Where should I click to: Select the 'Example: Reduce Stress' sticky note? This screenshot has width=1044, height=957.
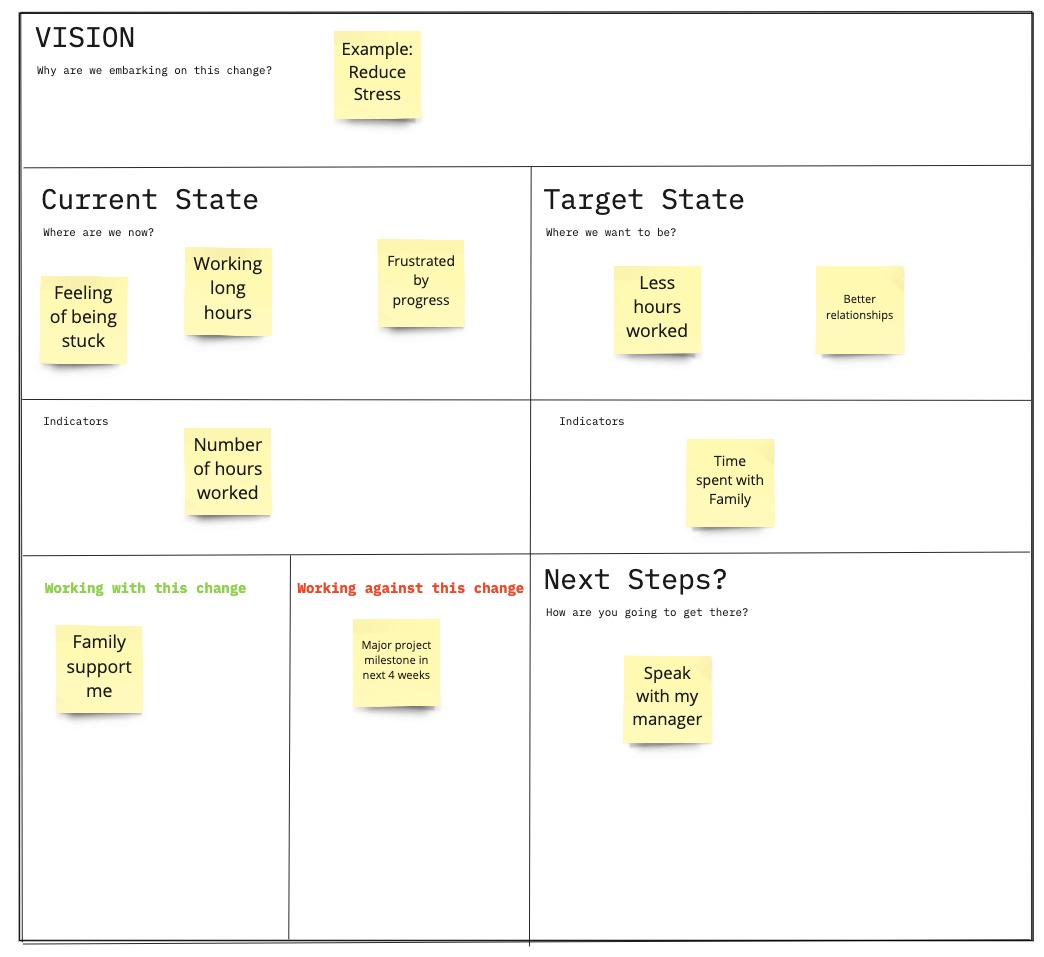377,74
